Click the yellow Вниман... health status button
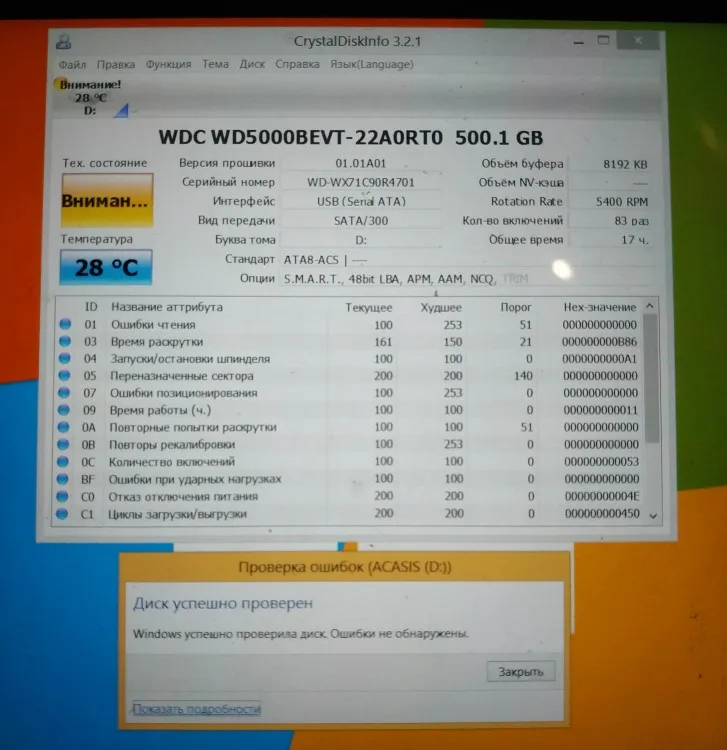 click(x=107, y=200)
